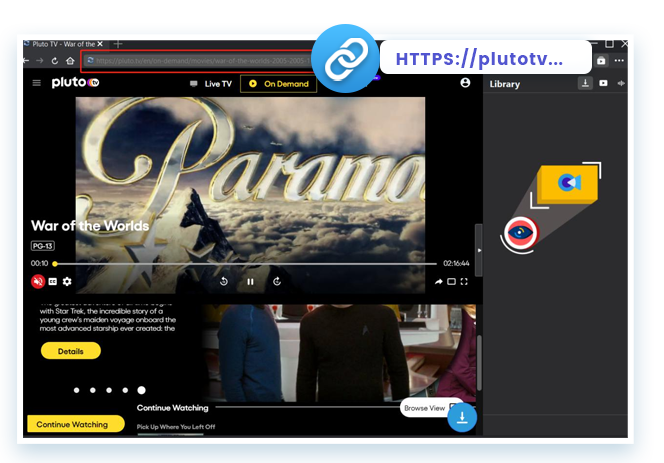Click the page vertical scrollbar
664x463 pixels.
pos(479,363)
